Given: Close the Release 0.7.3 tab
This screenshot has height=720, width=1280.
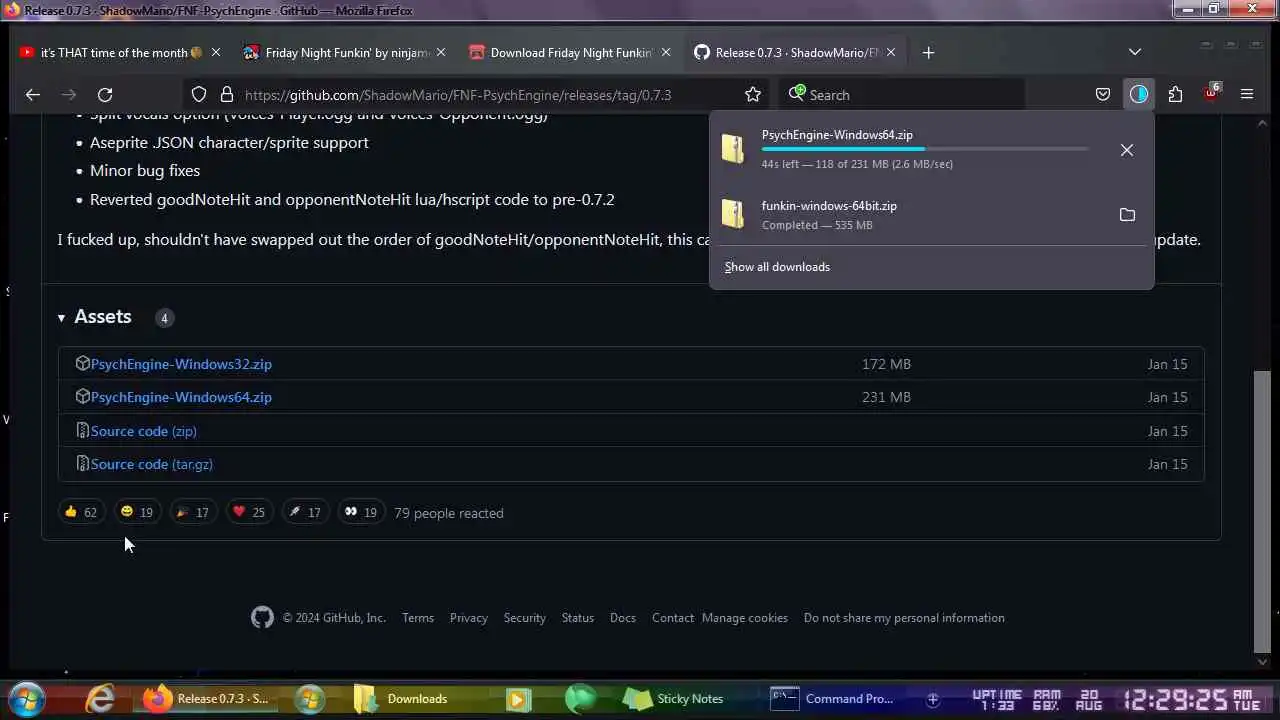Looking at the screenshot, I should point(891,52).
